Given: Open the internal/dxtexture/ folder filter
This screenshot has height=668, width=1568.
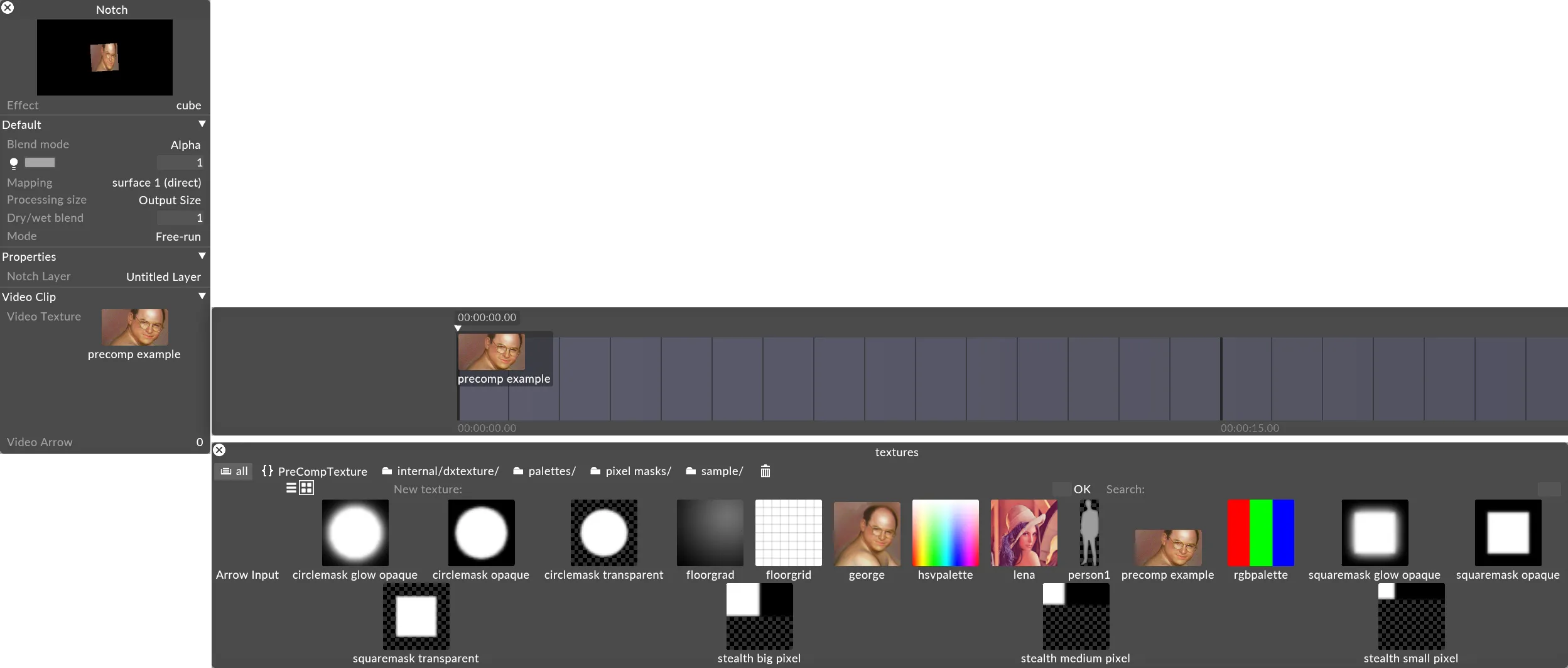Looking at the screenshot, I should (x=440, y=471).
